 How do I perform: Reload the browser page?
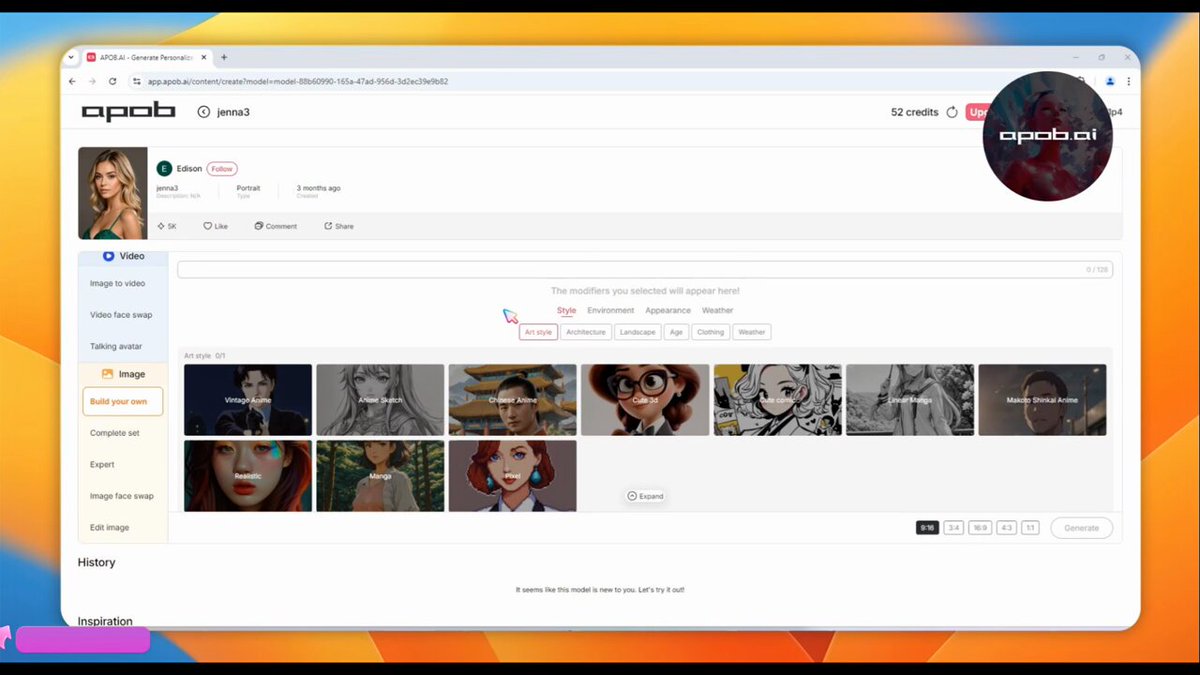[112, 81]
